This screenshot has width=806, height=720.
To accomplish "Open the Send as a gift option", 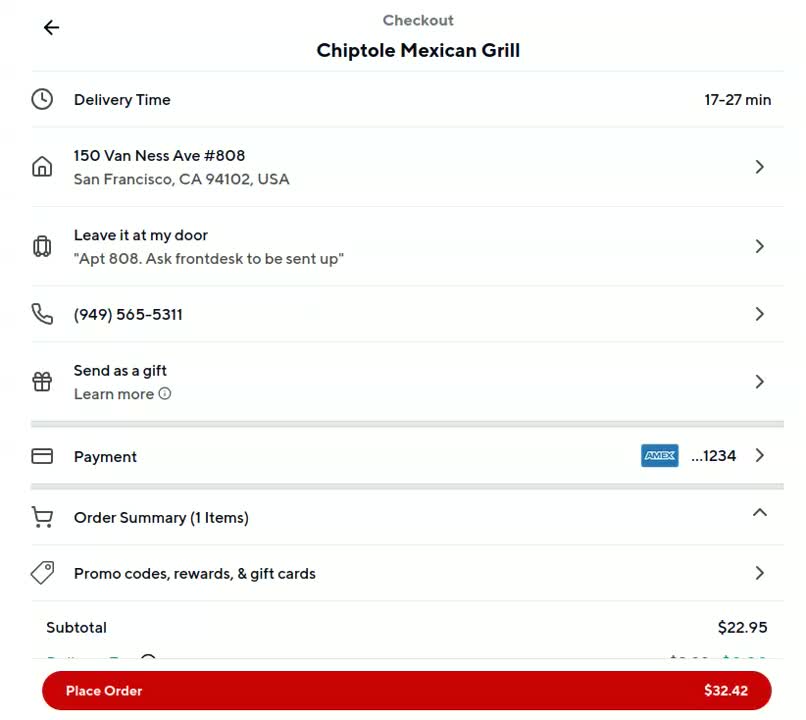I will (x=407, y=382).
